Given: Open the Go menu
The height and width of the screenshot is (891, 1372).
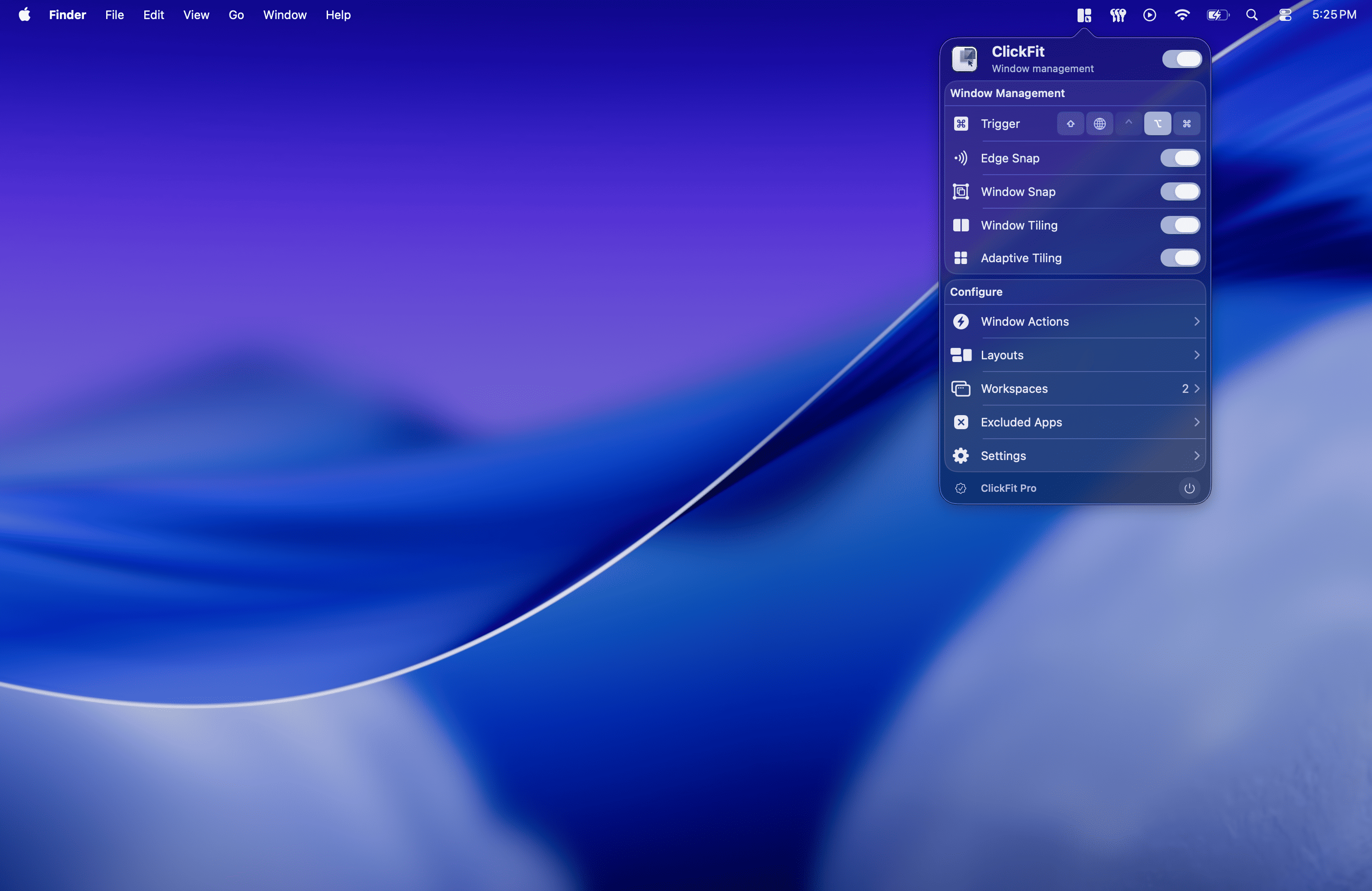Looking at the screenshot, I should tap(236, 15).
